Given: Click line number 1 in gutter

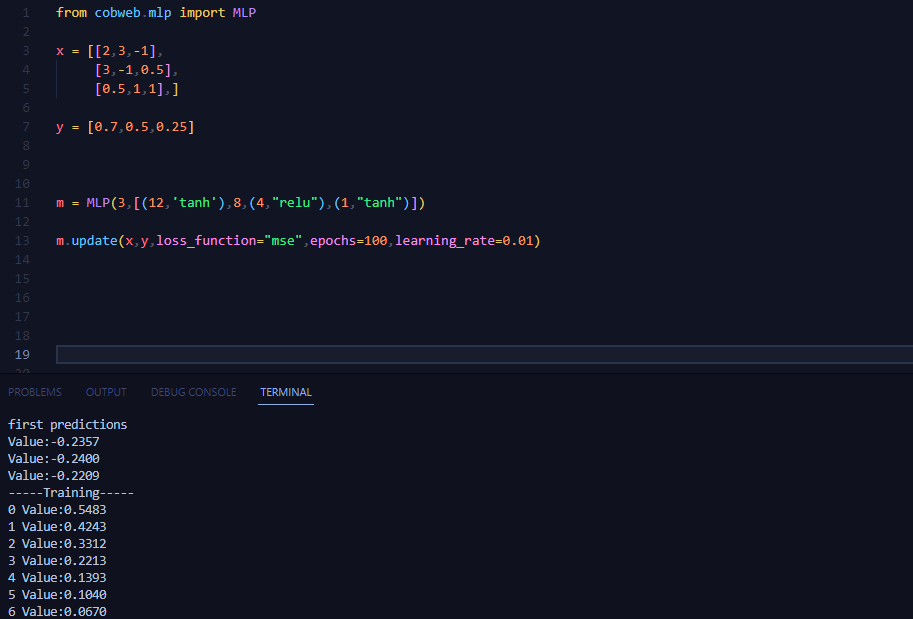Looking at the screenshot, I should coord(26,13).
